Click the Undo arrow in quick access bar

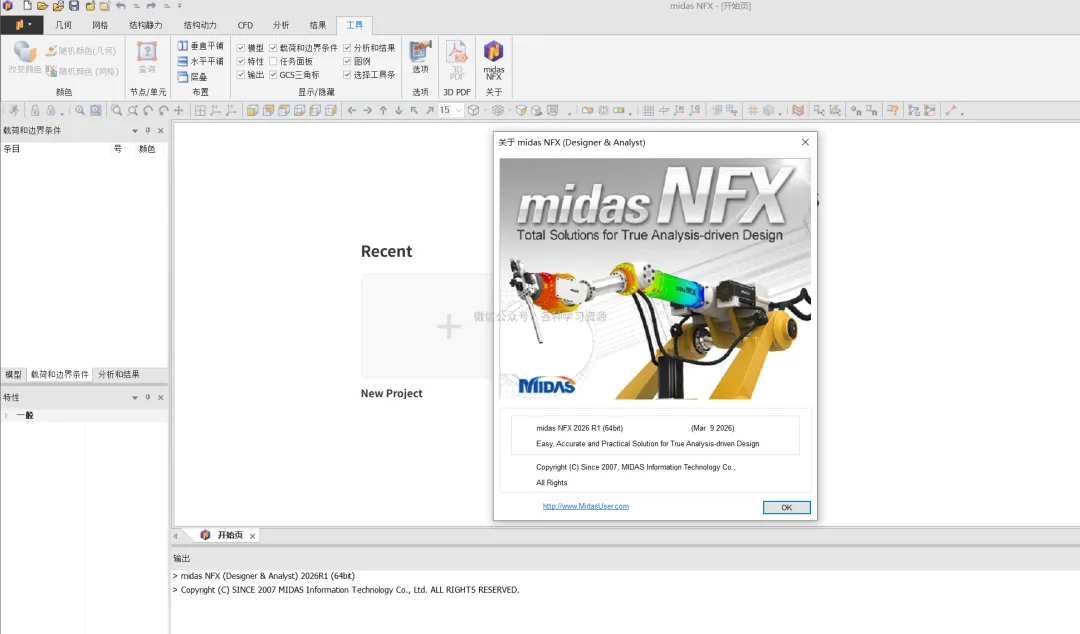[x=121, y=6]
